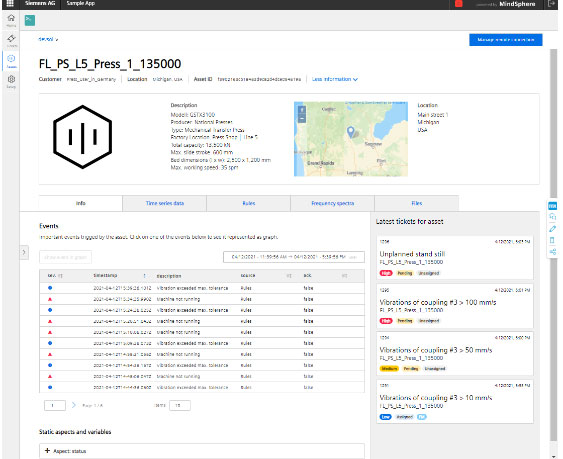Screen dimensions: 563x459
Task: Switch to the Time series data tab
Action: [164, 203]
